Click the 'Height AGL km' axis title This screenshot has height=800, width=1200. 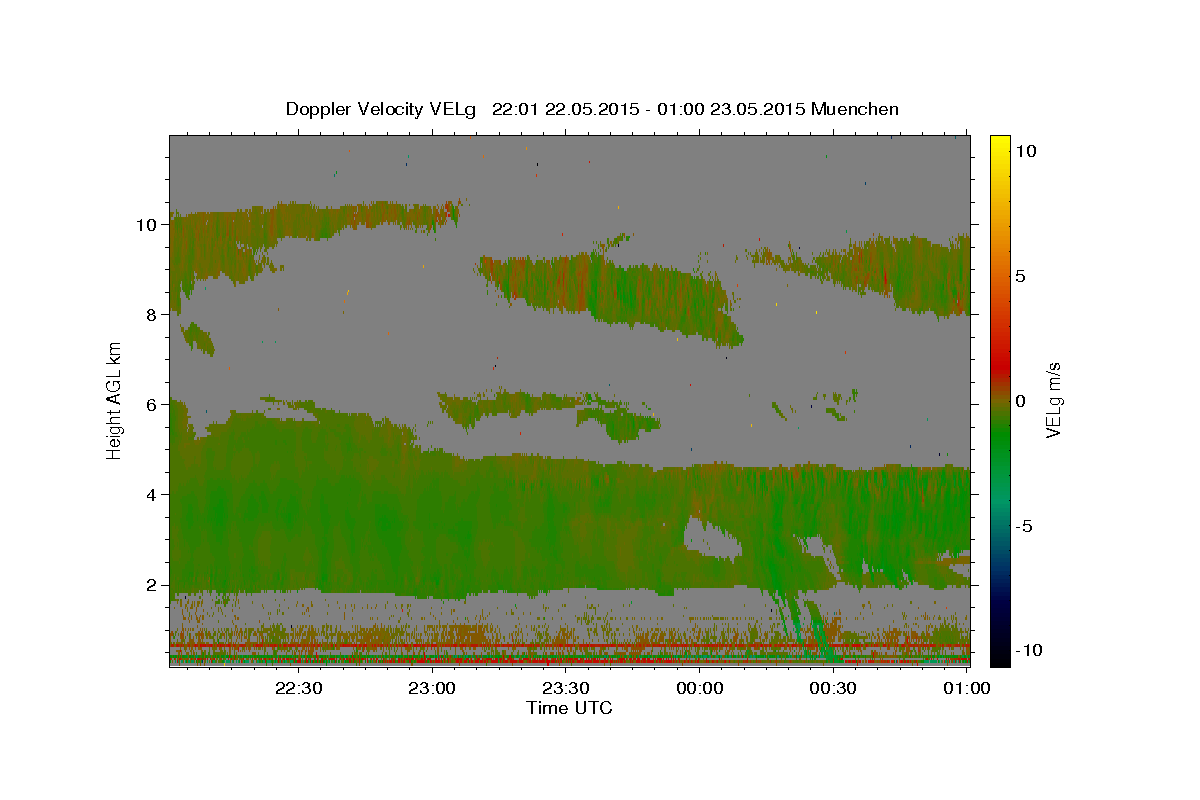point(115,400)
